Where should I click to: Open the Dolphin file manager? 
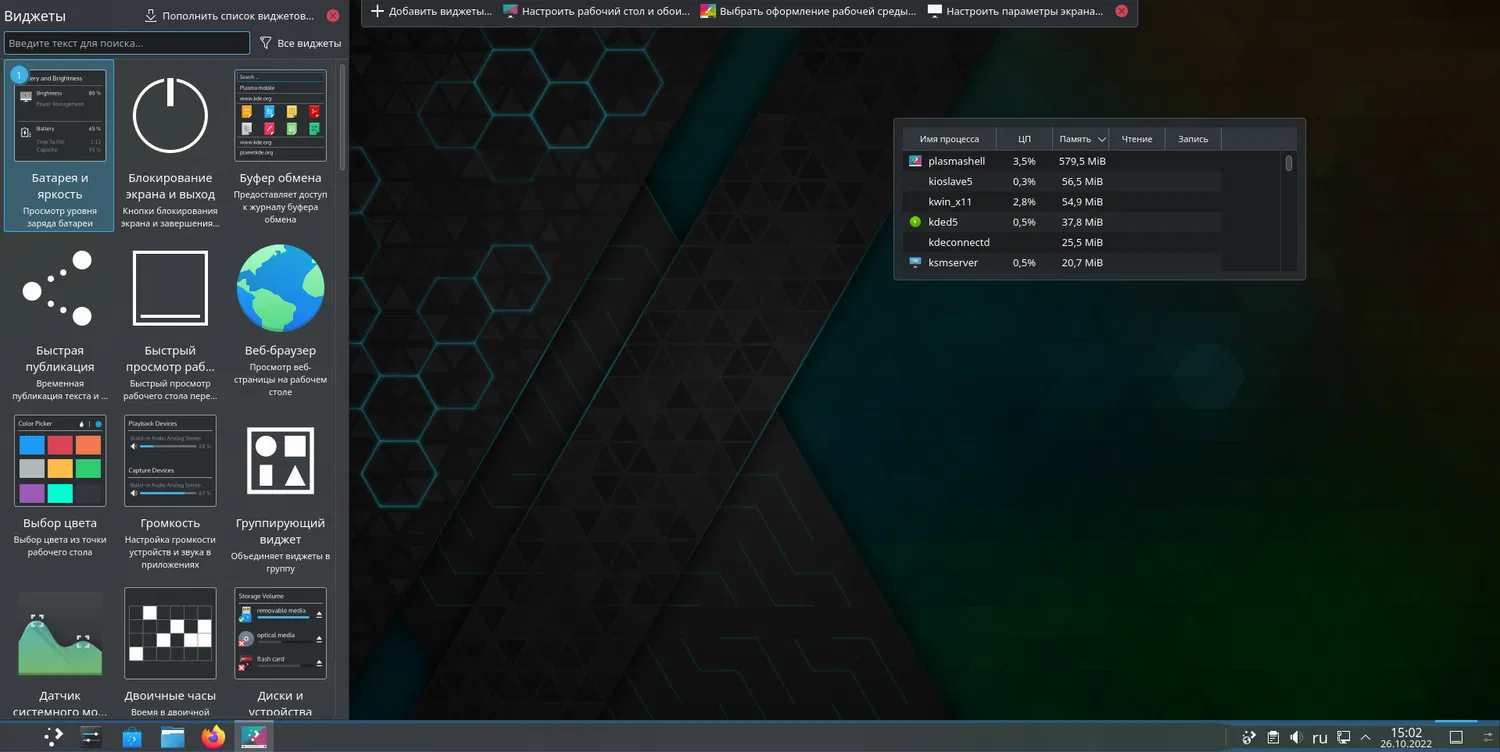point(173,737)
